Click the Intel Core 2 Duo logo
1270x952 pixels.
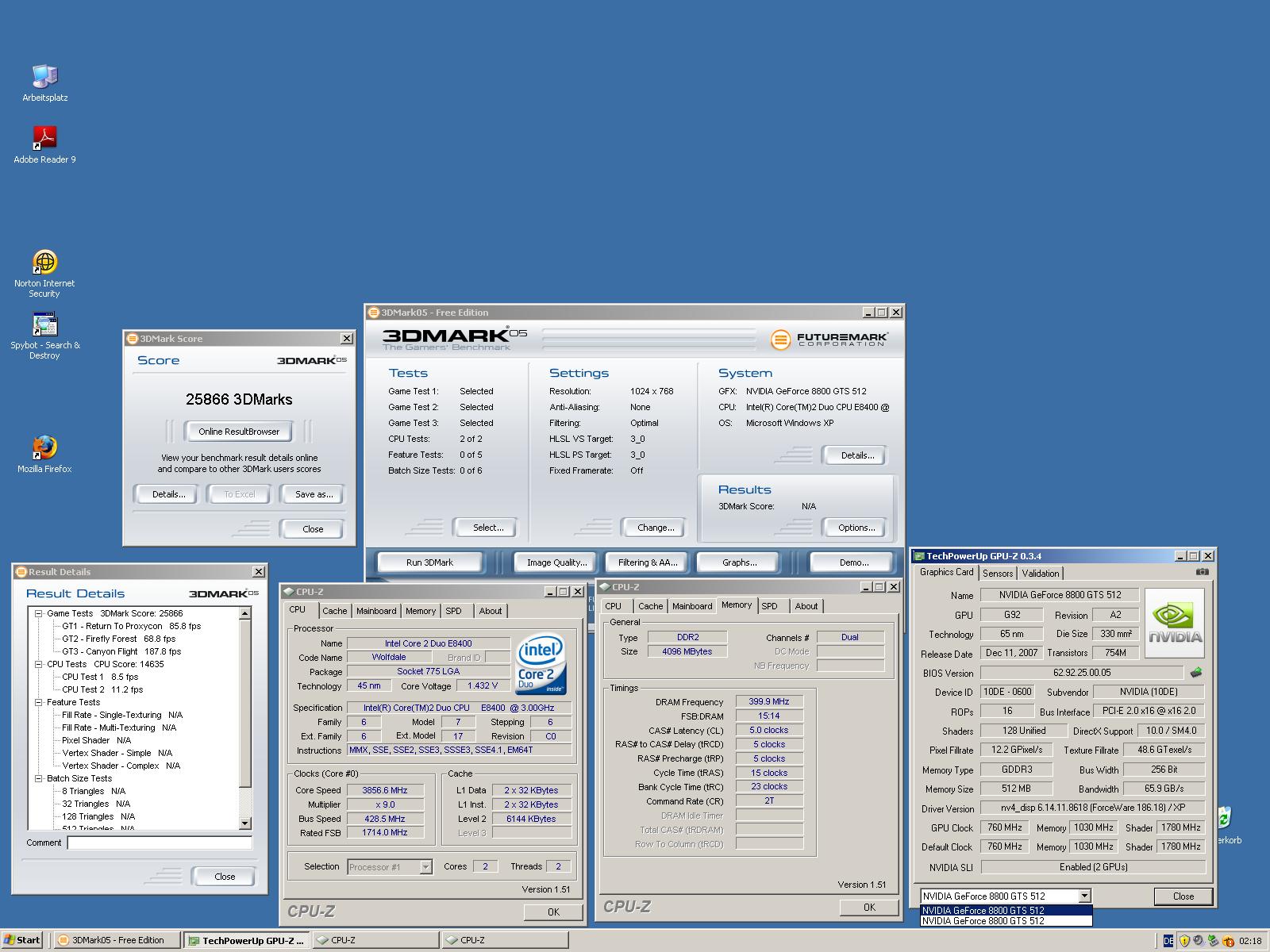tap(541, 665)
